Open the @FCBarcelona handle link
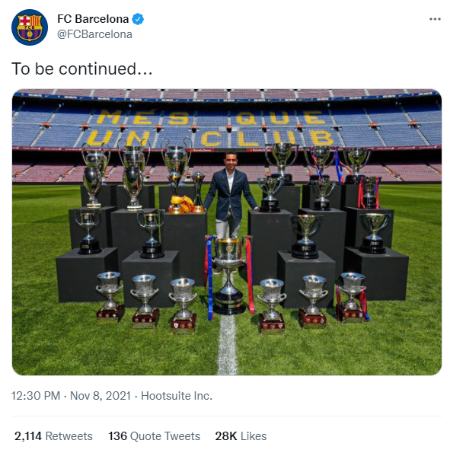 click(95, 34)
